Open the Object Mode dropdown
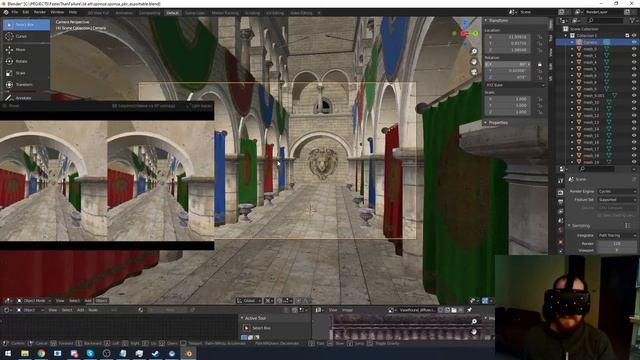This screenshot has height=360, width=640. click(34, 300)
